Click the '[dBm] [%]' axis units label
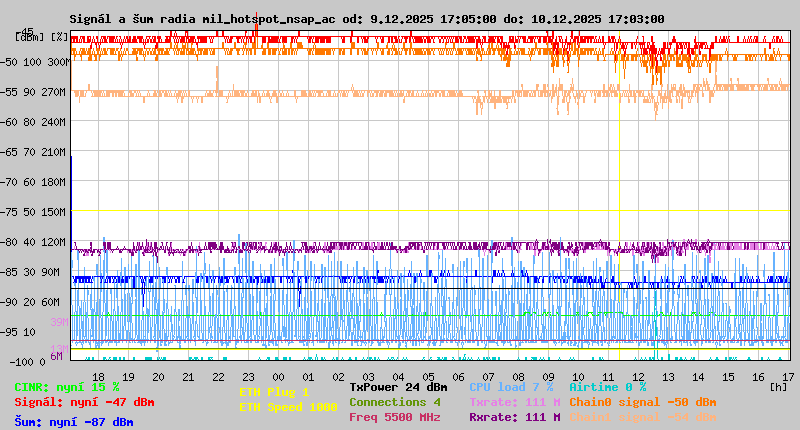The height and width of the screenshot is (430, 800). pos(42,37)
